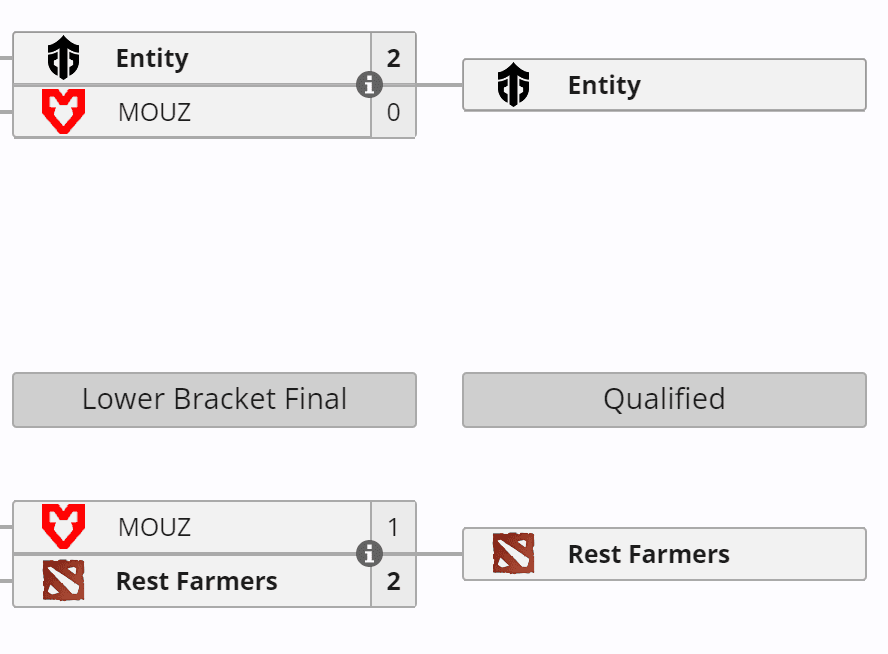
Task: Open MOUZ name in Lower Bracket Final
Action: (x=154, y=527)
